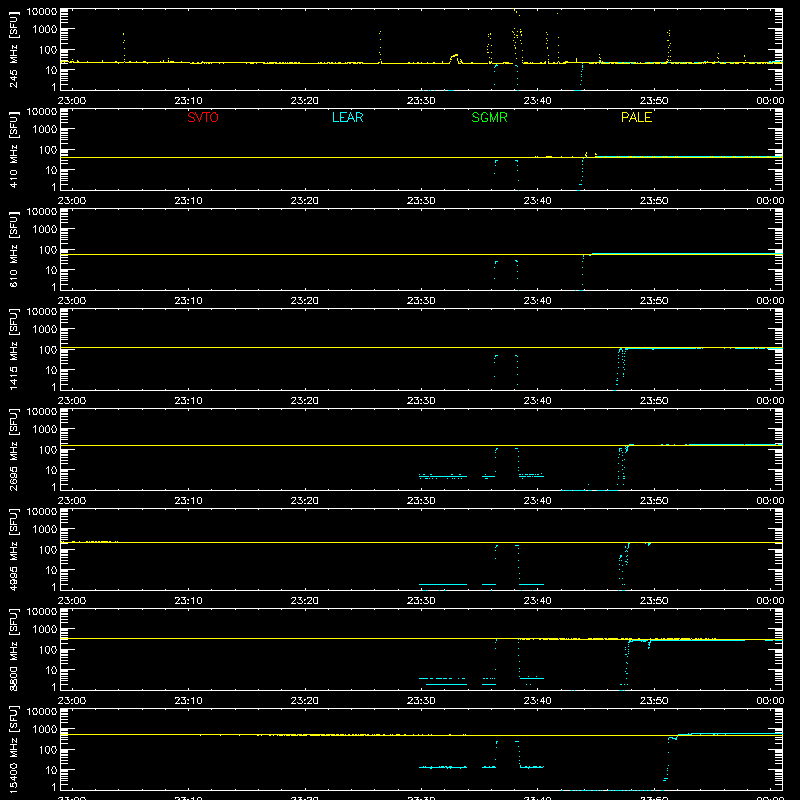Click 23:40 tick label under 4995 MHz plot
Image resolution: width=800 pixels, height=800 pixels.
(537, 601)
